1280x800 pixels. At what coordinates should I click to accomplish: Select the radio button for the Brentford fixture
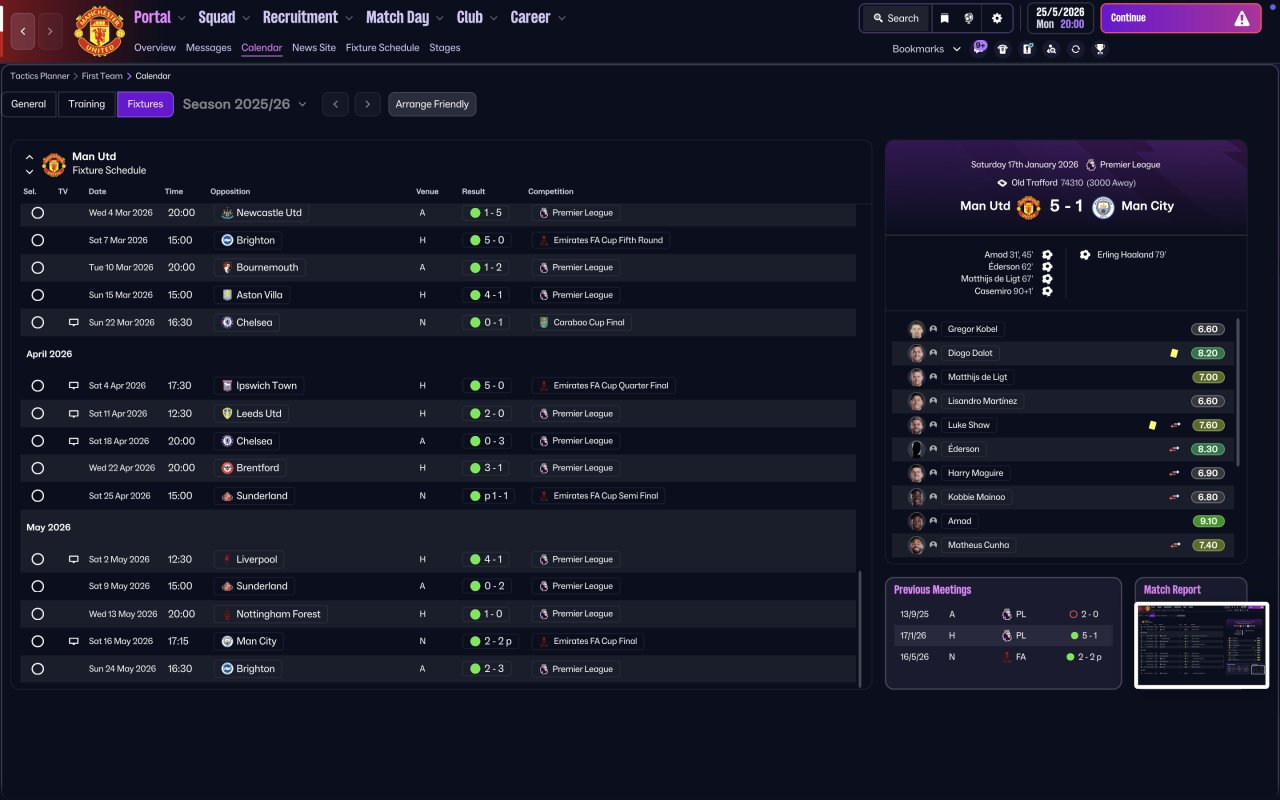(x=37, y=468)
